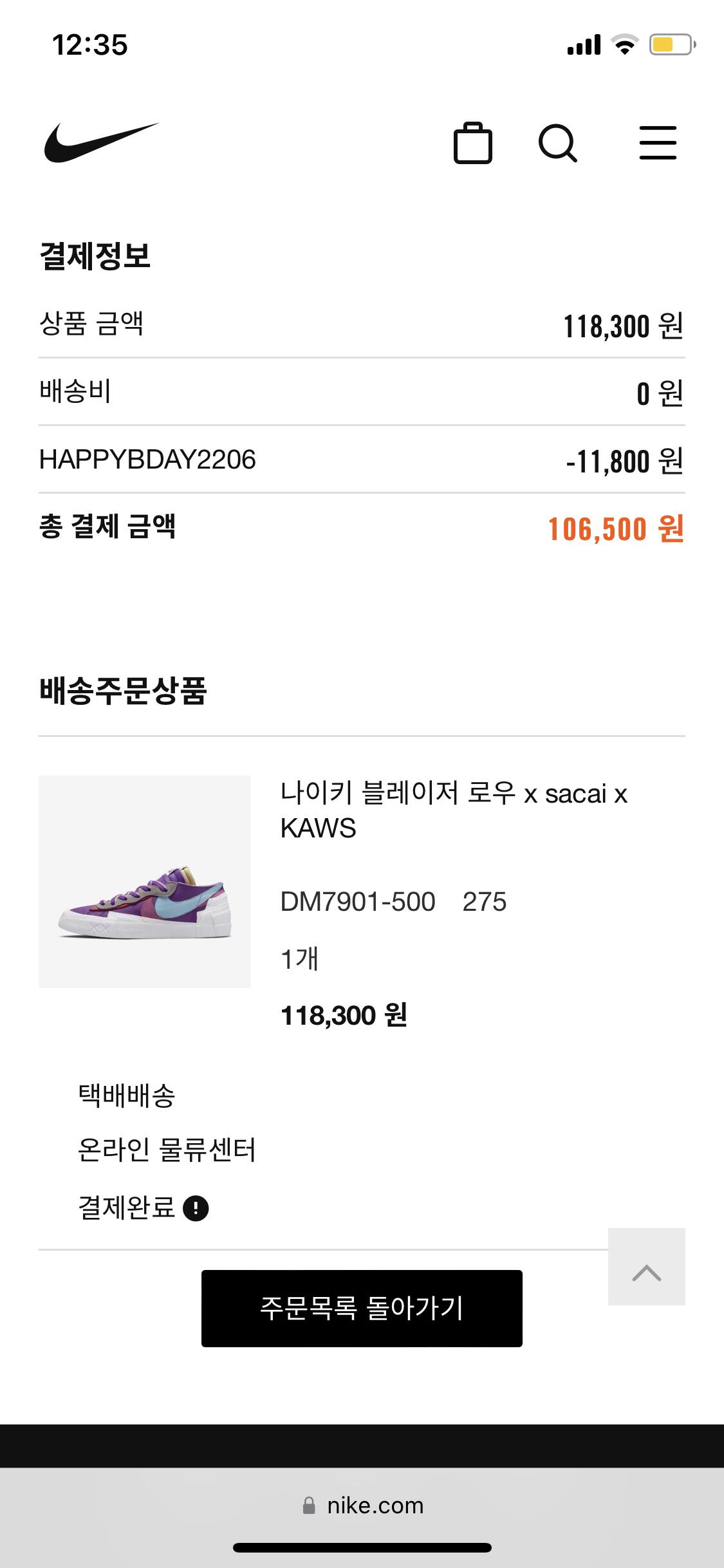Tap the home indicator bar
Image resolution: width=724 pixels, height=1568 pixels.
point(362,1548)
